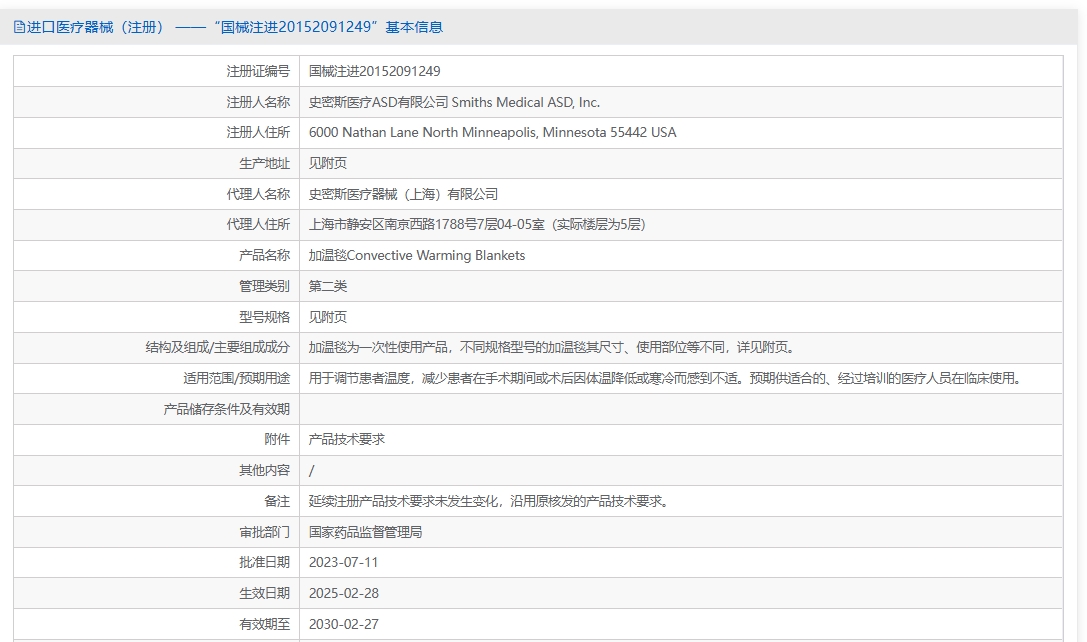Image resolution: width=1087 pixels, height=642 pixels.
Task: Click the label 注册人住所
Action: (258, 132)
